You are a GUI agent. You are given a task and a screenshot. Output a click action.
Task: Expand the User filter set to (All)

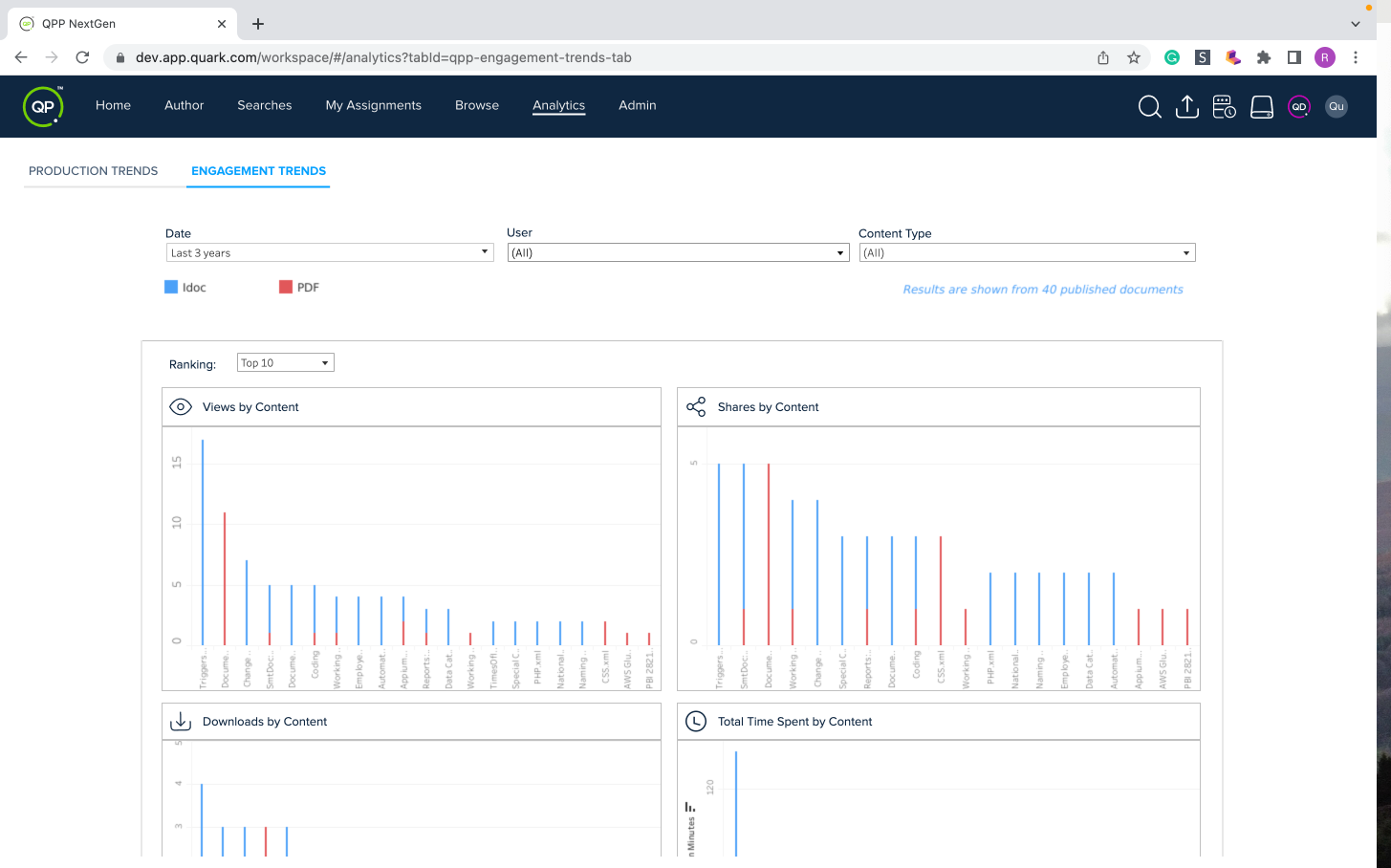tap(677, 252)
